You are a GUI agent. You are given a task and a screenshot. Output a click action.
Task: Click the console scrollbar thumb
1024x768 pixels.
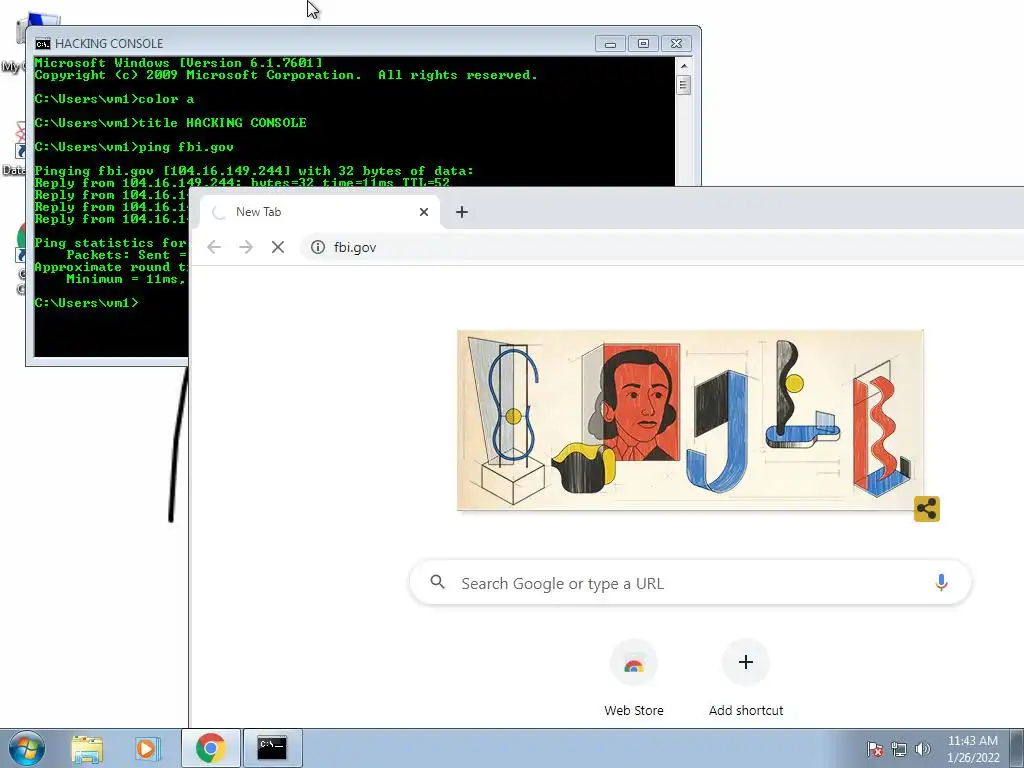tap(684, 86)
